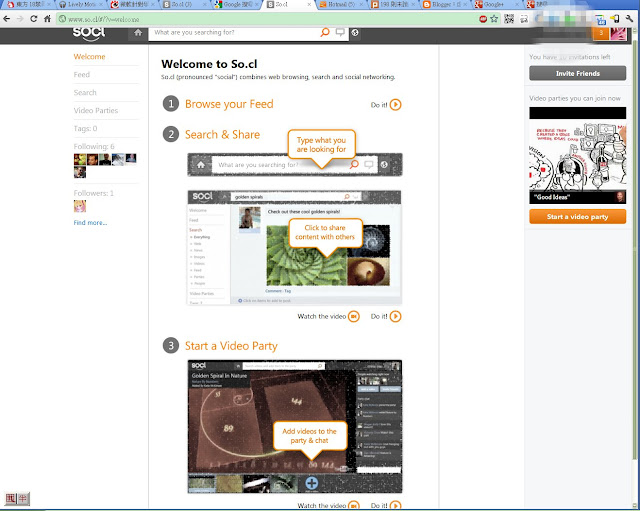The image size is (640, 511).
Task: Click Followers: 1 in the sidebar
Action: (x=93, y=193)
